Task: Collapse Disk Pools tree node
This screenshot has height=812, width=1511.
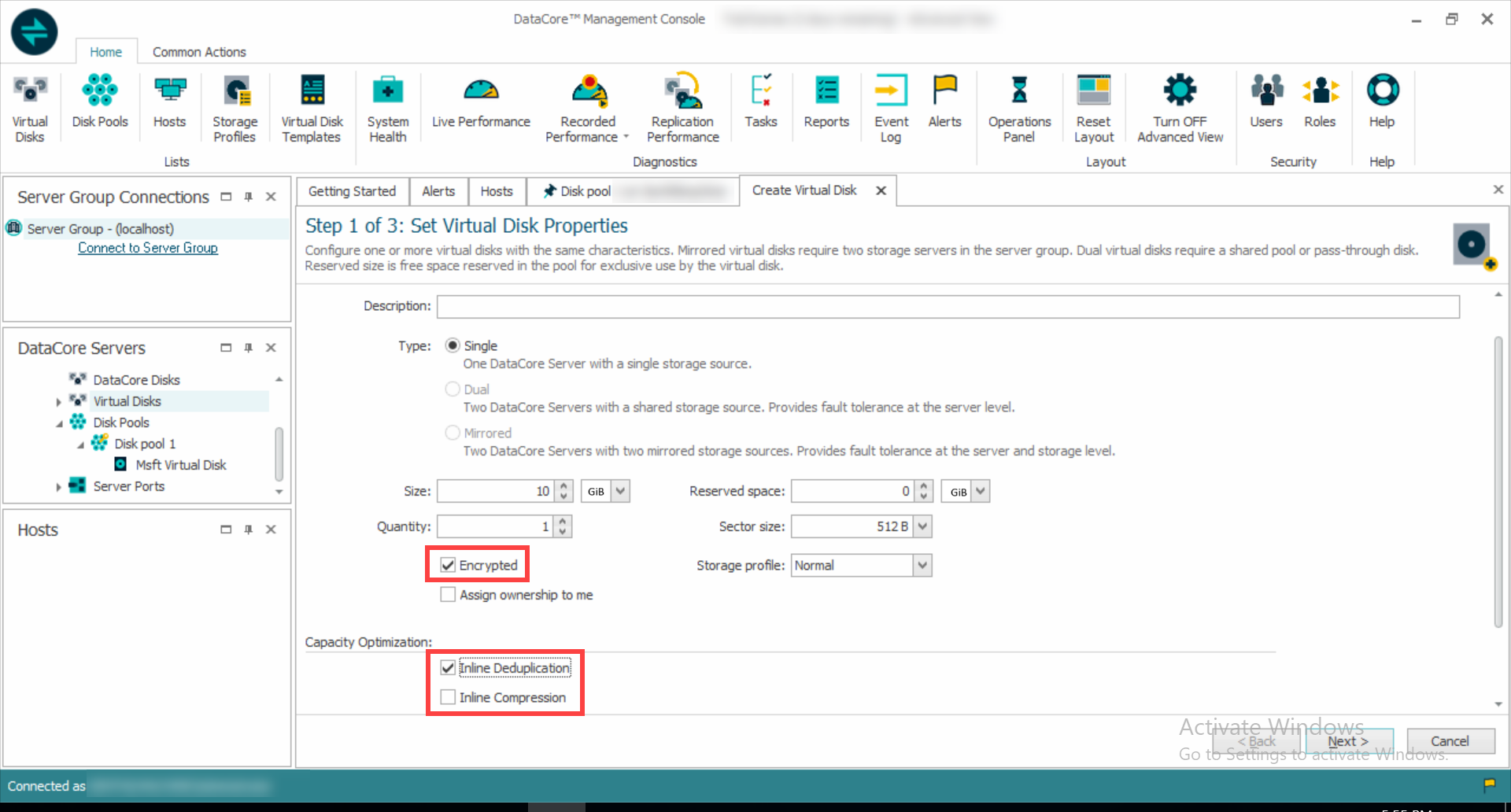Action: [59, 423]
